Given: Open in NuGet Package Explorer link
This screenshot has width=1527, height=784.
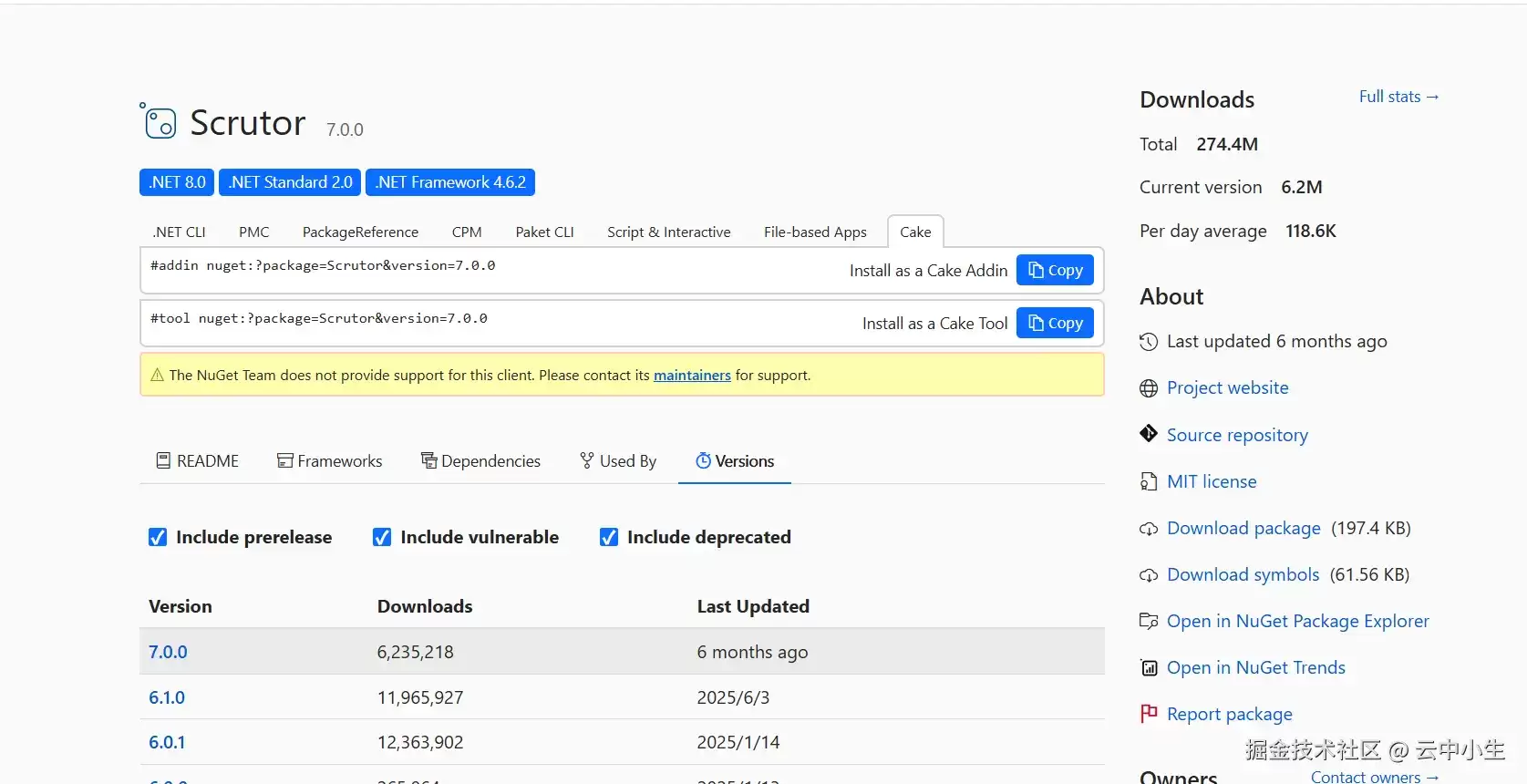Looking at the screenshot, I should tap(1298, 621).
